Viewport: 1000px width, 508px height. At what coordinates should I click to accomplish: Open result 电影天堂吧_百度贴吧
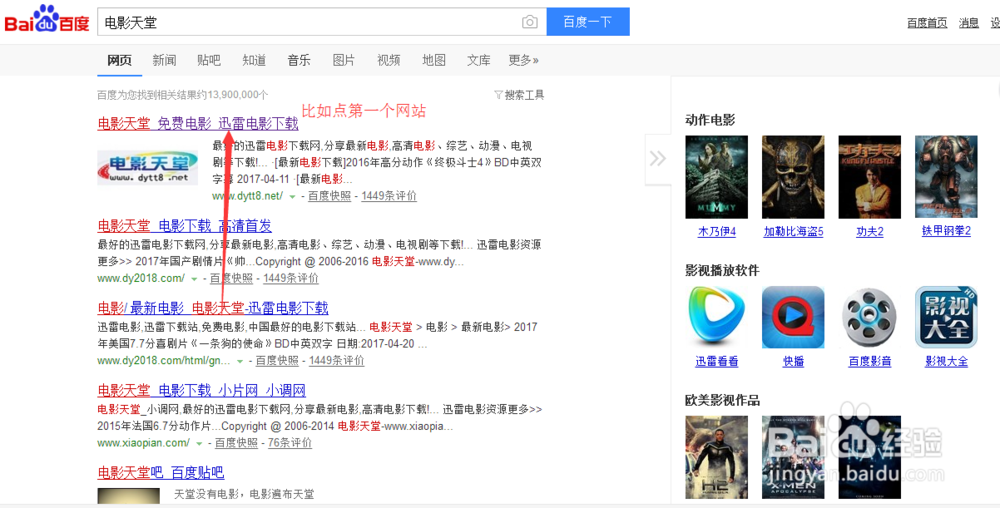click(161, 473)
